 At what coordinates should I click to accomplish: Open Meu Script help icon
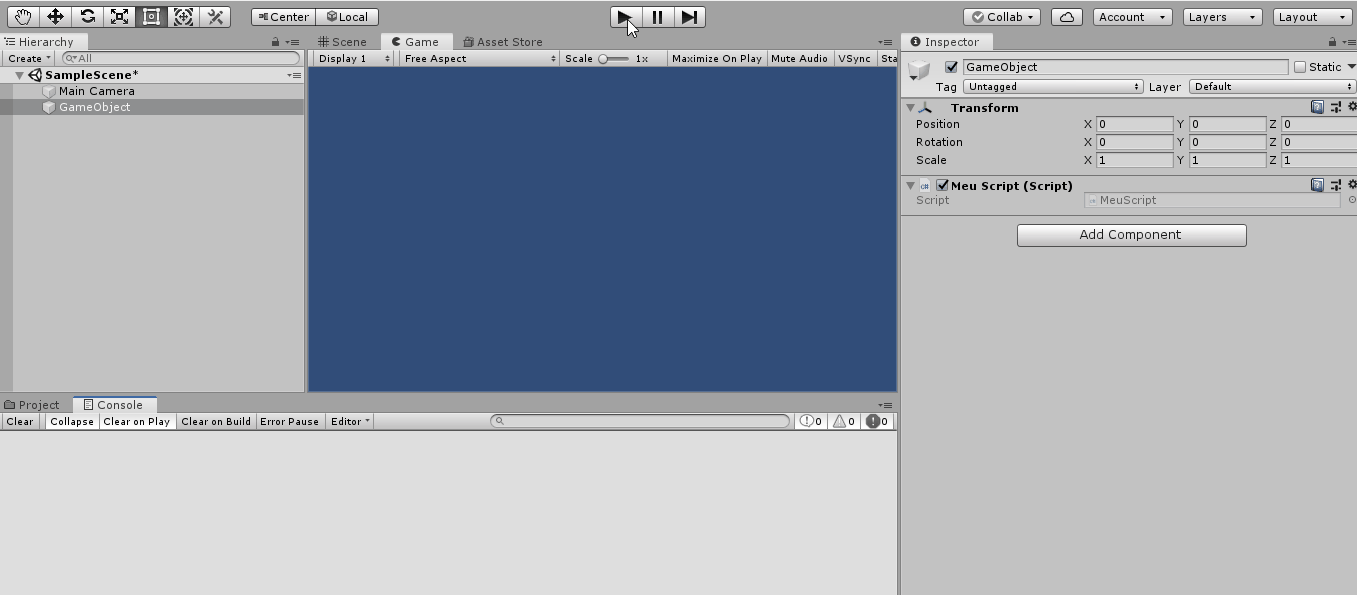1317,185
